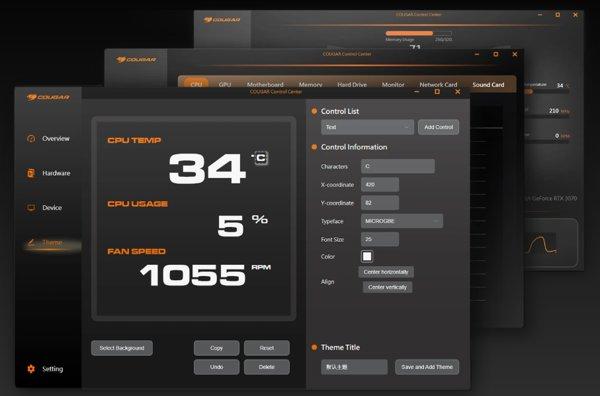Open the Control List type dropdown
Viewport: 600px width, 396px height.
367,127
